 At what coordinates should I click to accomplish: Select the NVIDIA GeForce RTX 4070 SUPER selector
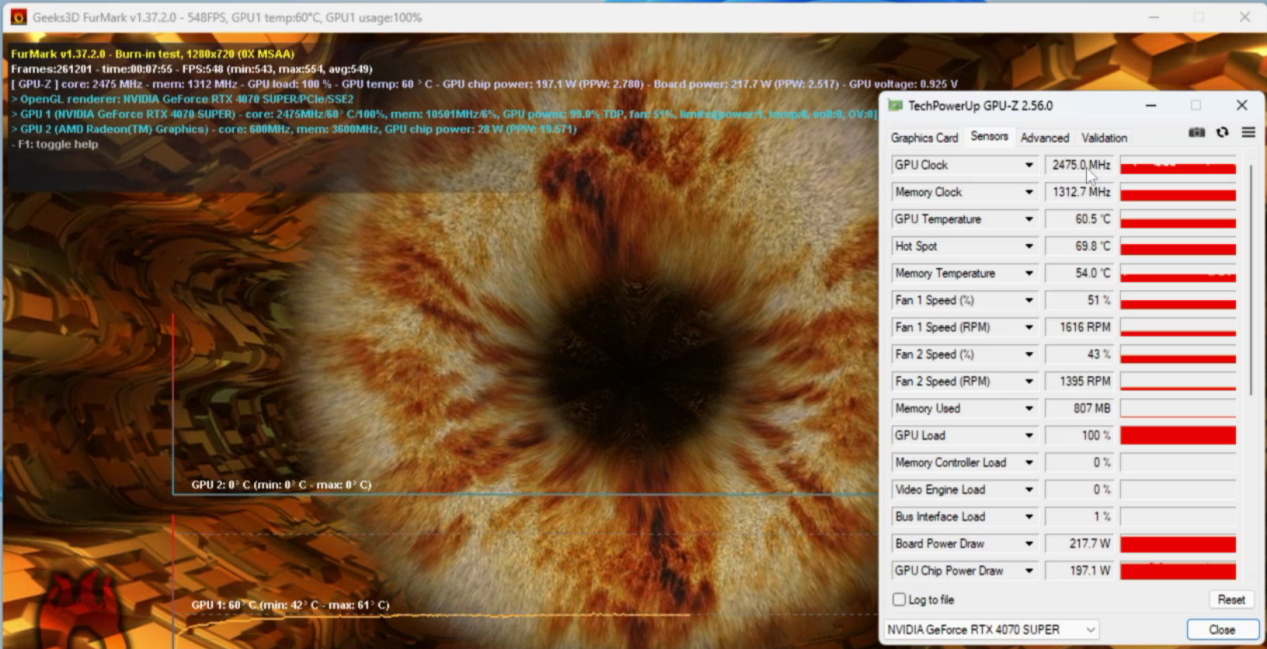point(991,629)
